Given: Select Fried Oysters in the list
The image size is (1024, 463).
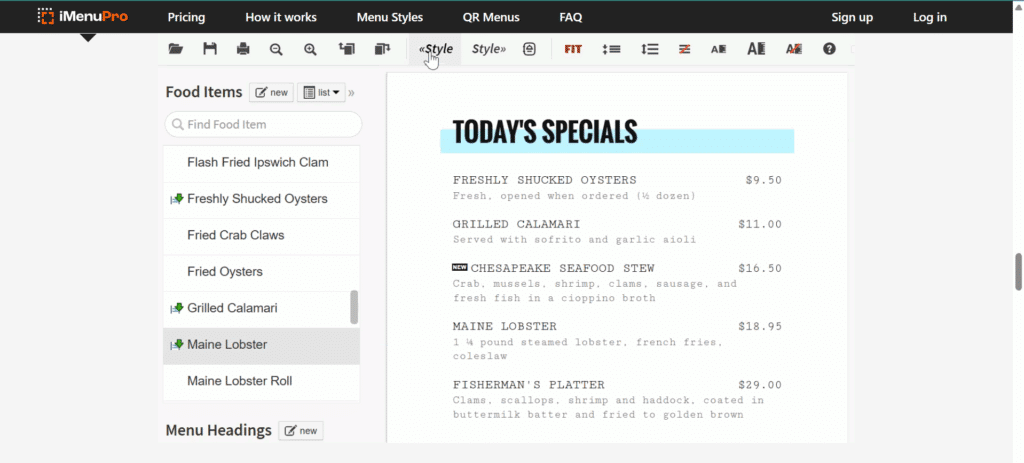Looking at the screenshot, I should (261, 272).
